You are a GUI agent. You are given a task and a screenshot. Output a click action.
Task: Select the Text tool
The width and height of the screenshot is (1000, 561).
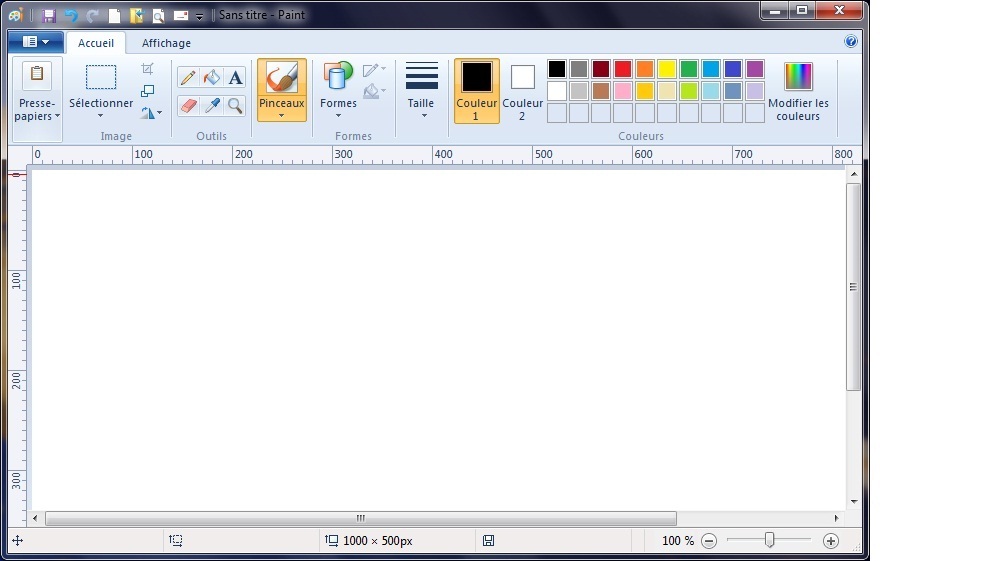point(235,78)
